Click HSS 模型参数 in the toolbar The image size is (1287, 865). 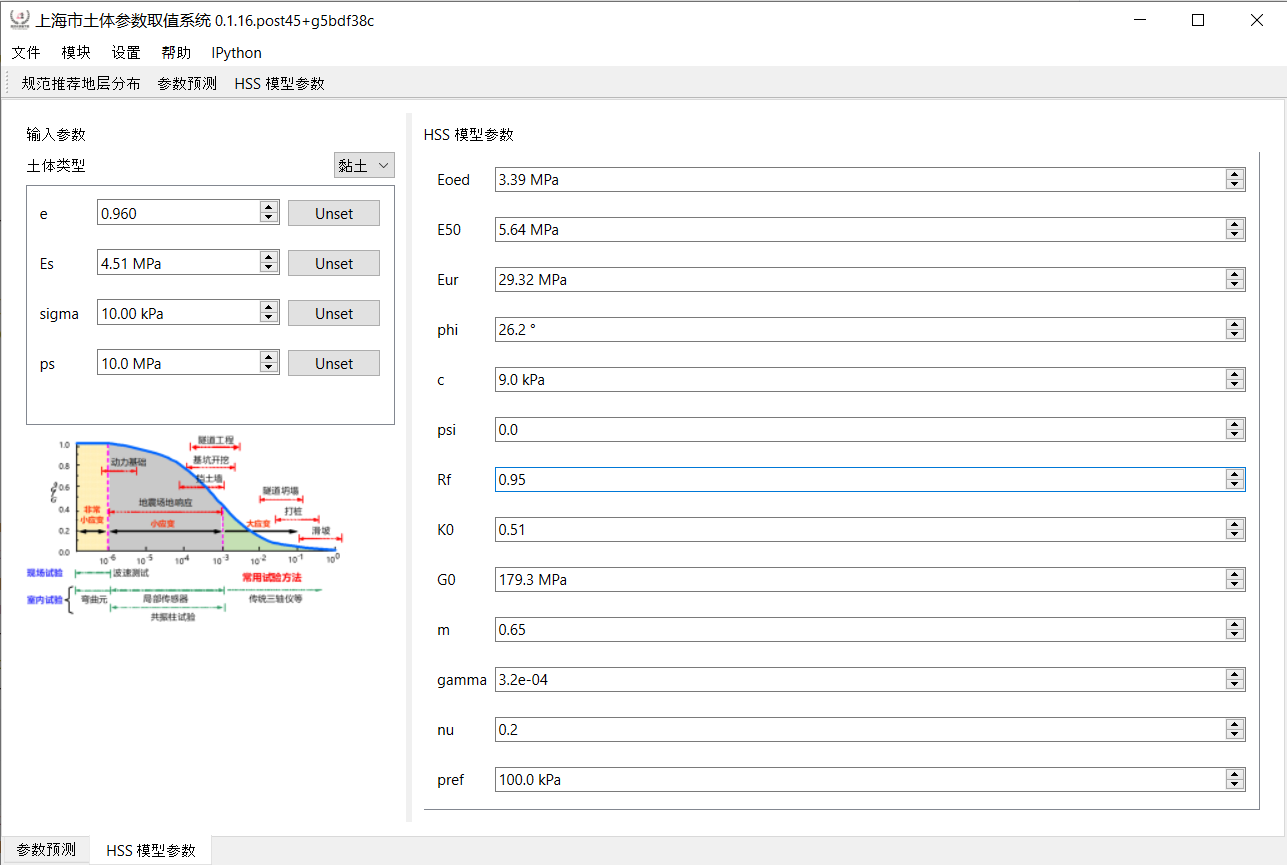(x=279, y=84)
